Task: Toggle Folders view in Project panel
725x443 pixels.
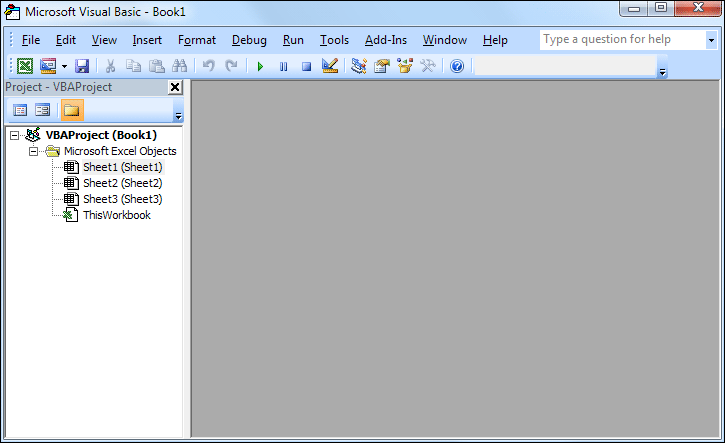Action: (72, 110)
